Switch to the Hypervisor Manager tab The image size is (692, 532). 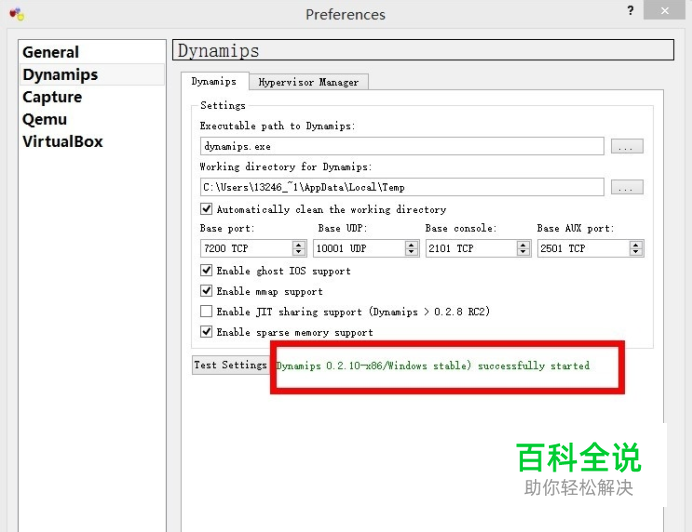308,82
